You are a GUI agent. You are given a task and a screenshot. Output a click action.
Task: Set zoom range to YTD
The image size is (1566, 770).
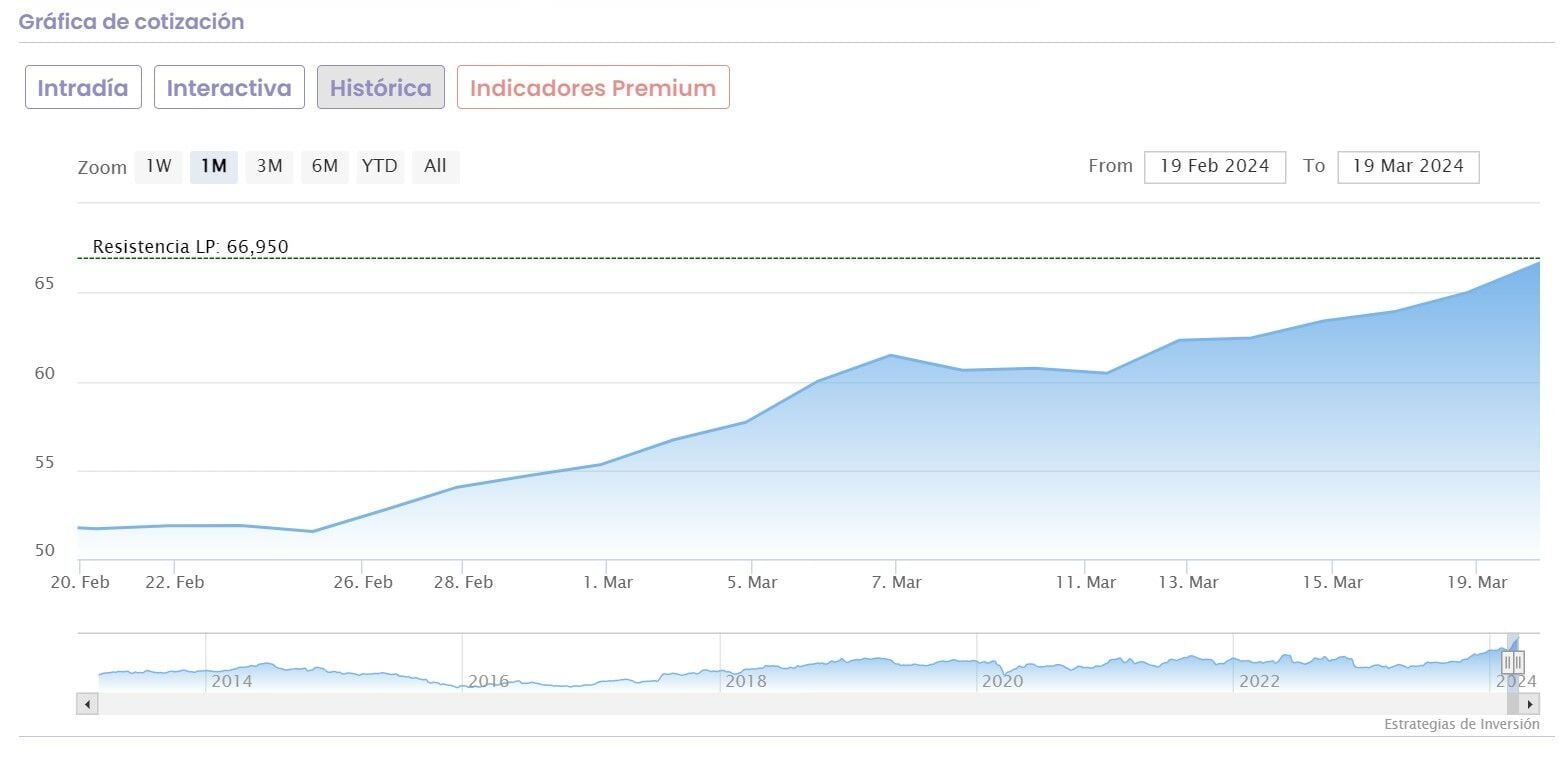pos(379,166)
